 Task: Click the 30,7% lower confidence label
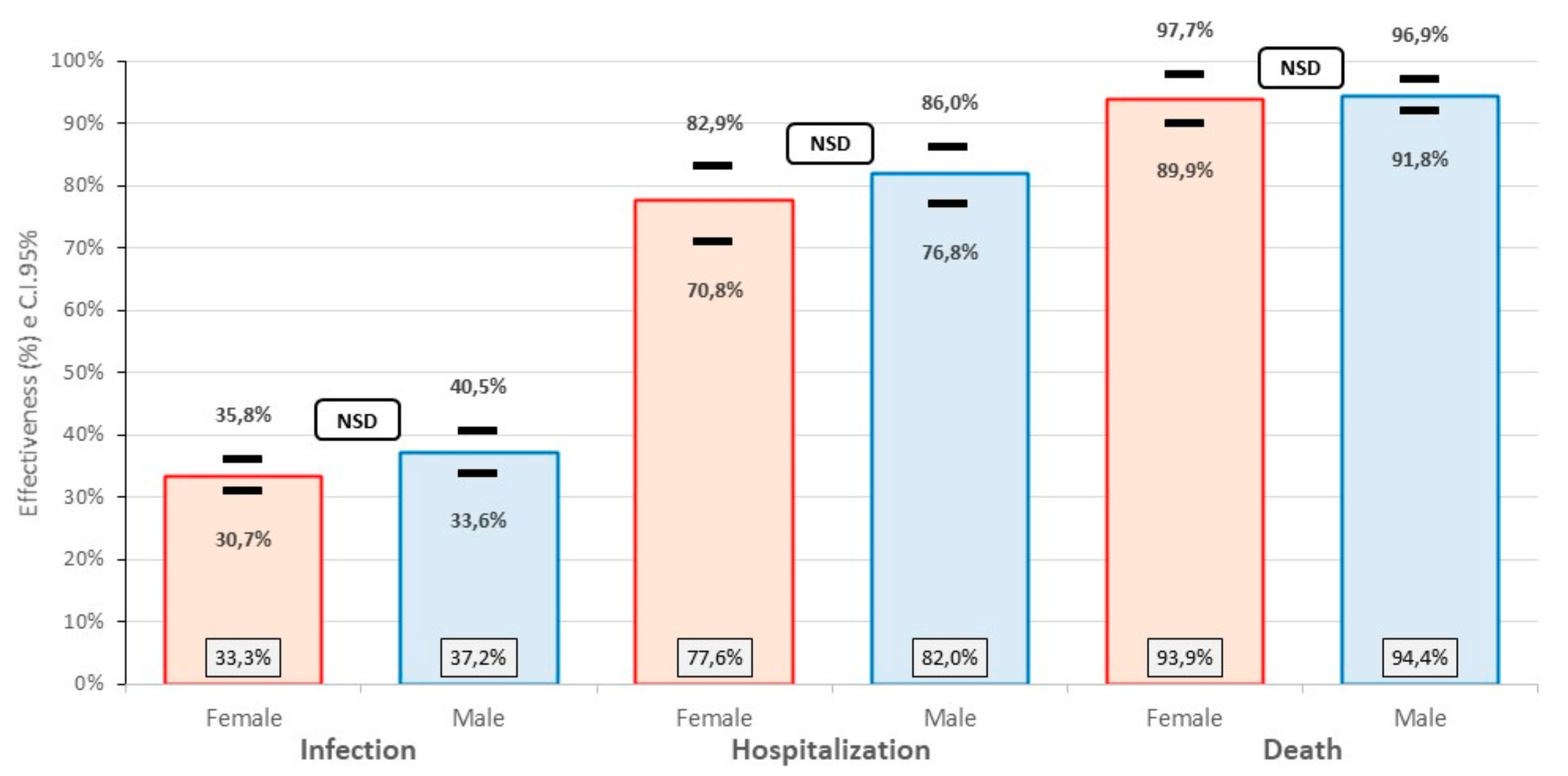pyautogui.click(x=243, y=539)
